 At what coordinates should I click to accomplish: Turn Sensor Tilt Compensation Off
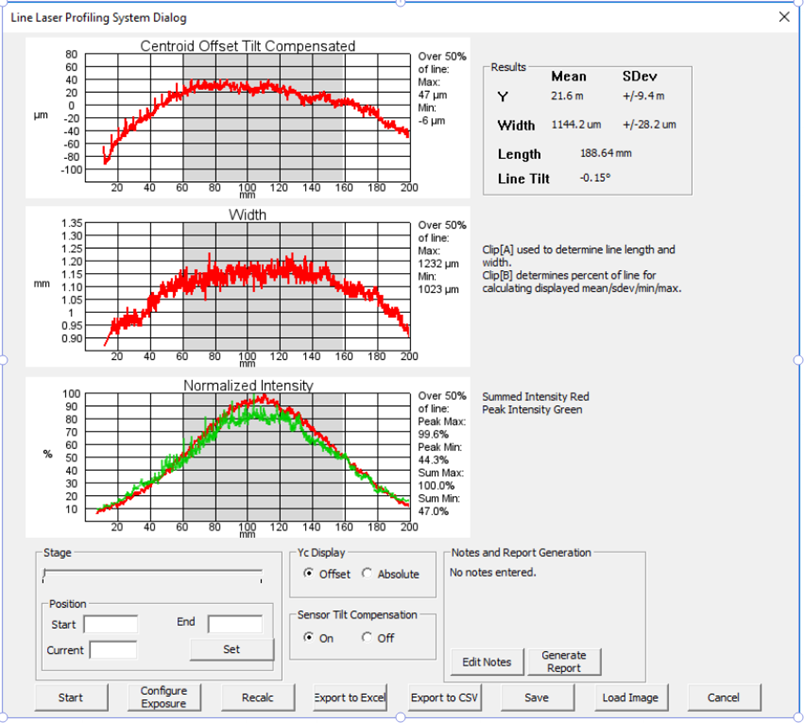point(367,638)
